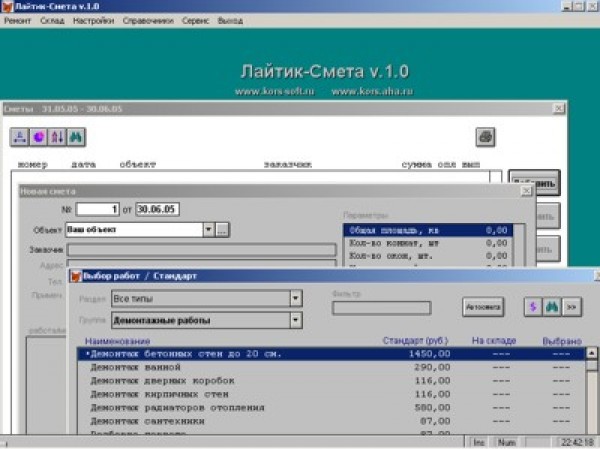Click the structure tree icon in Сметы toolbar
Image resolution: width=600 pixels, height=449 pixels.
(x=19, y=136)
